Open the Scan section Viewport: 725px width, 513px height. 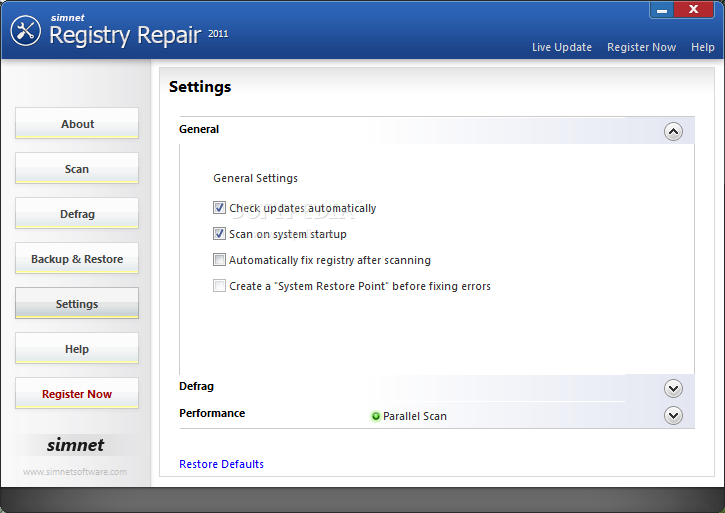point(77,168)
